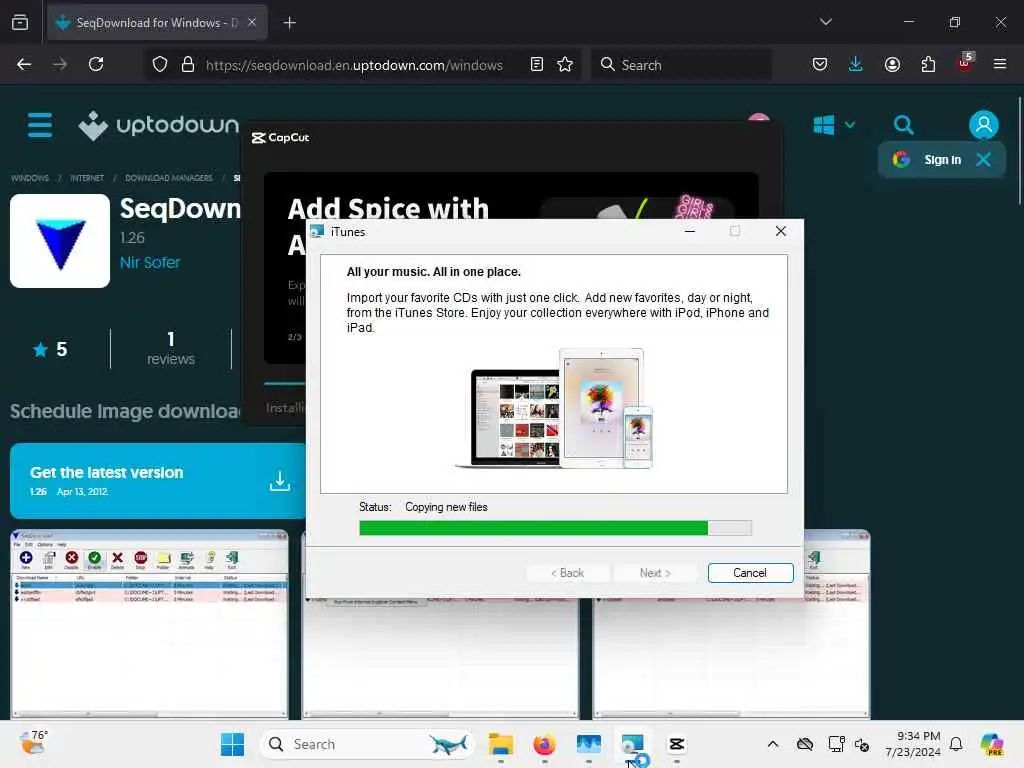The width and height of the screenshot is (1024, 768).
Task: Click the site security padlock icon
Action: pyautogui.click(x=188, y=64)
